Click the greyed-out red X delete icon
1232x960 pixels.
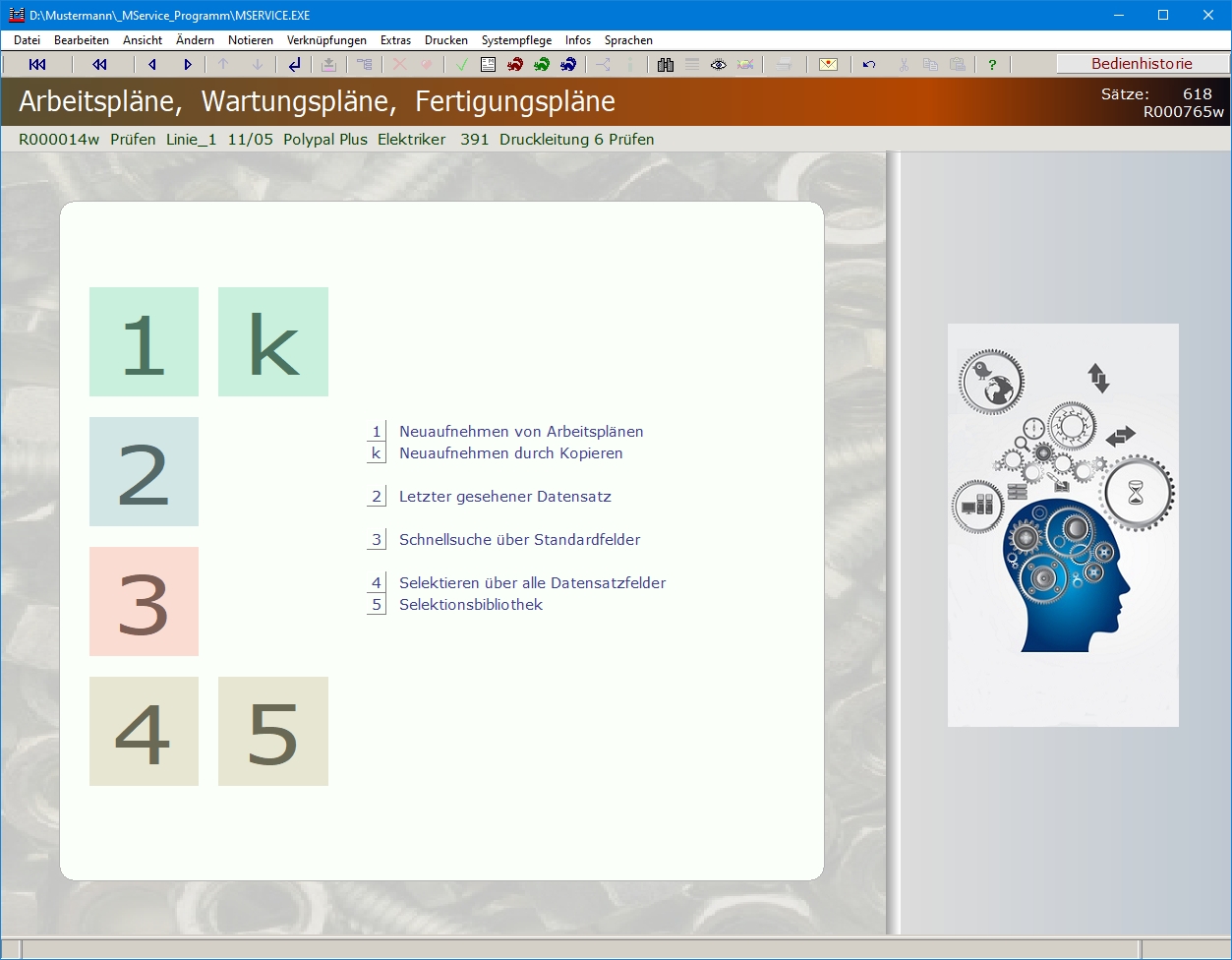pos(399,65)
